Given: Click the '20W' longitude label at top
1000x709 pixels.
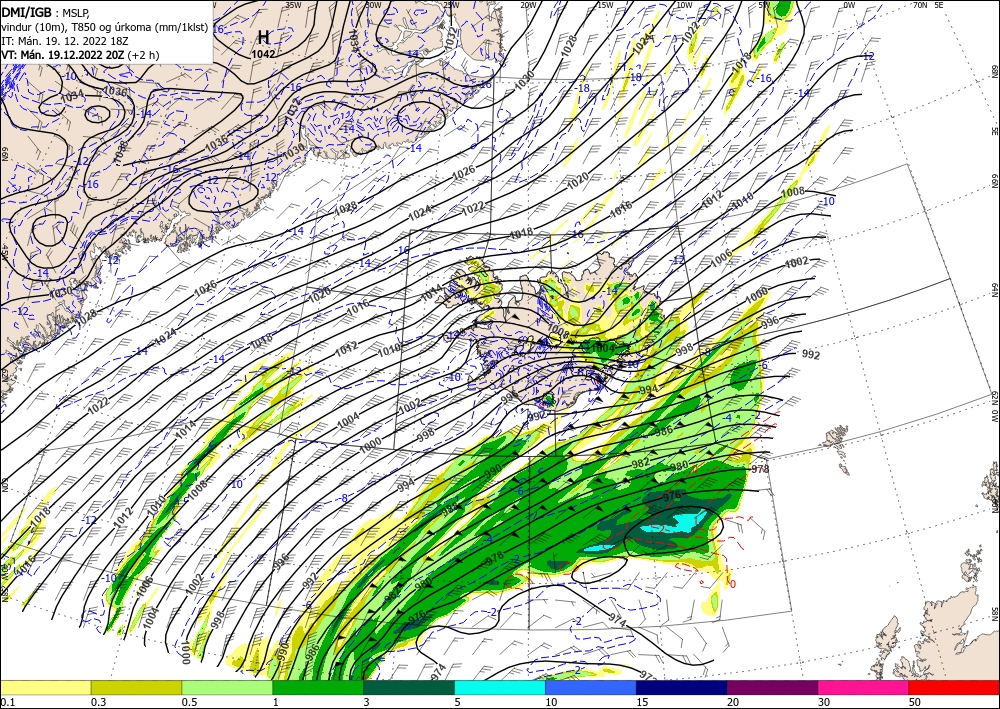Looking at the screenshot, I should (x=528, y=5).
